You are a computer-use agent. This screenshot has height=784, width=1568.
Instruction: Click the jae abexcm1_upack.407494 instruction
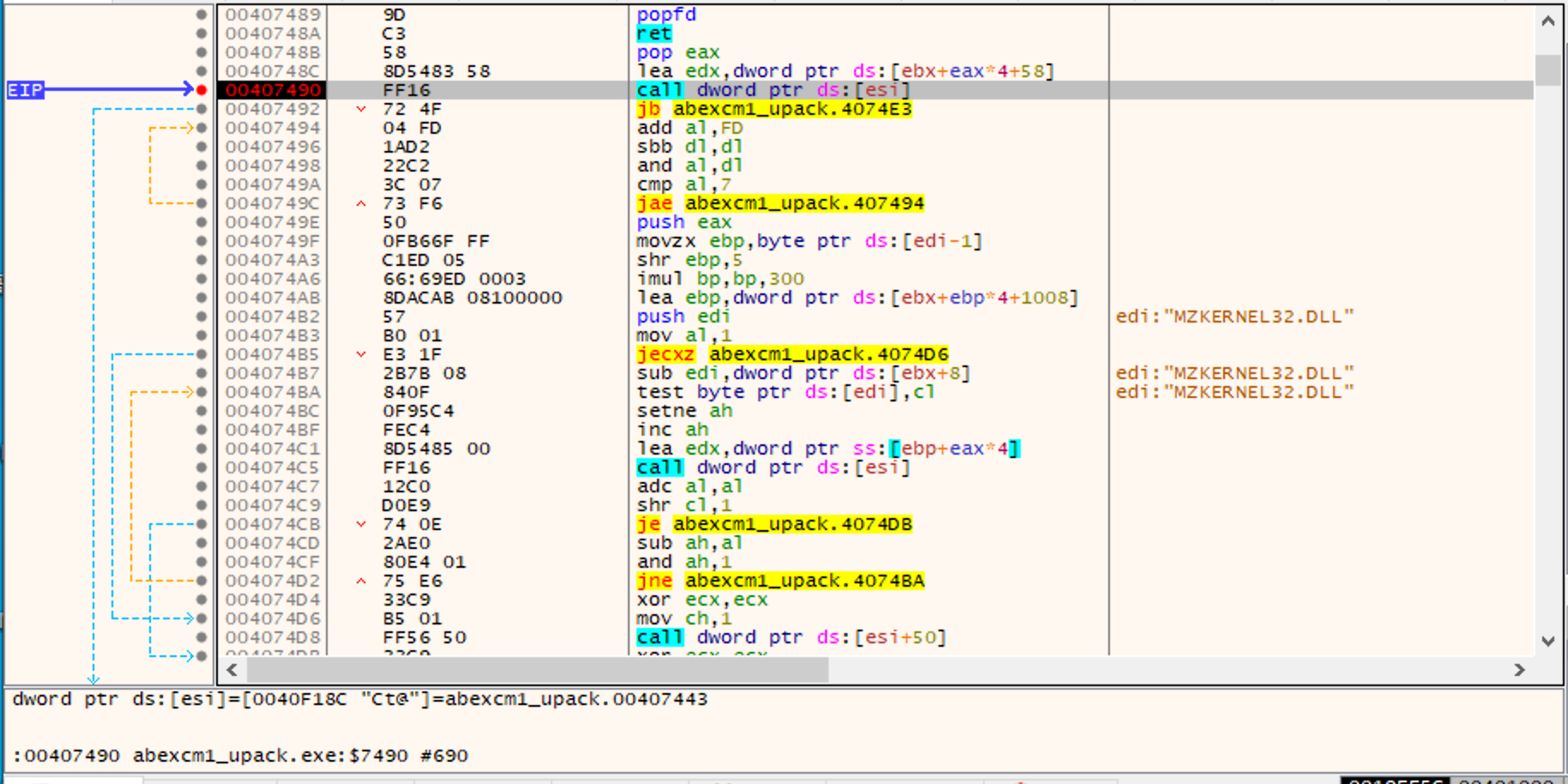click(x=780, y=203)
